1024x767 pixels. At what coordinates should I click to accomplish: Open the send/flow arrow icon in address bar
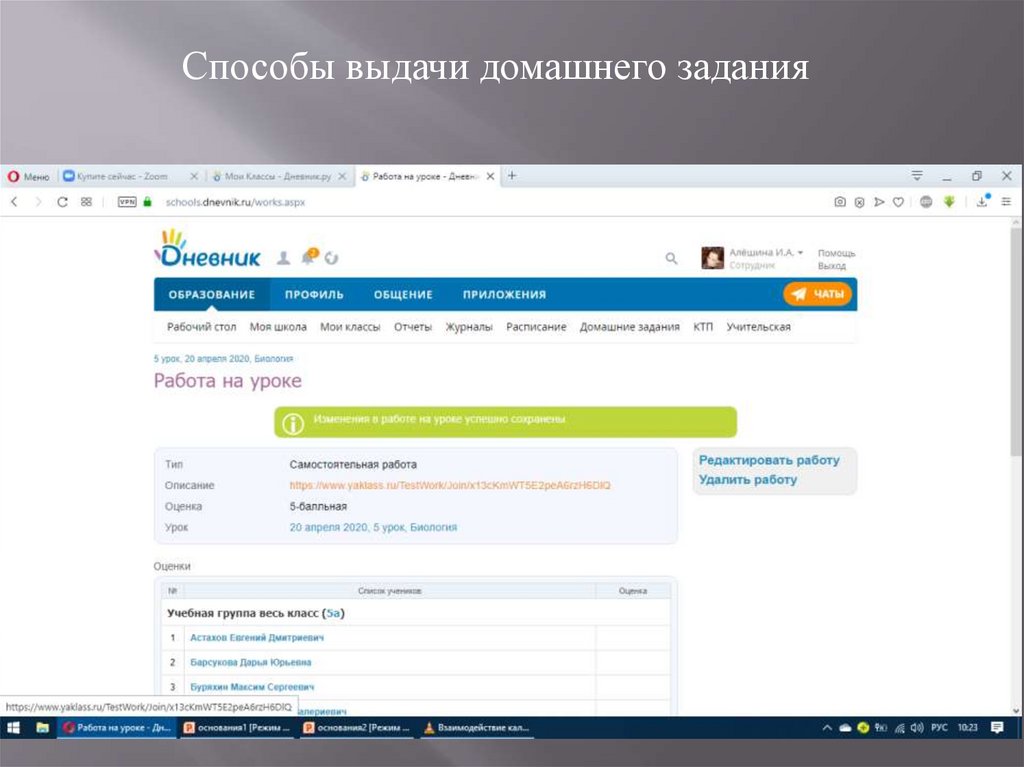pyautogui.click(x=879, y=202)
